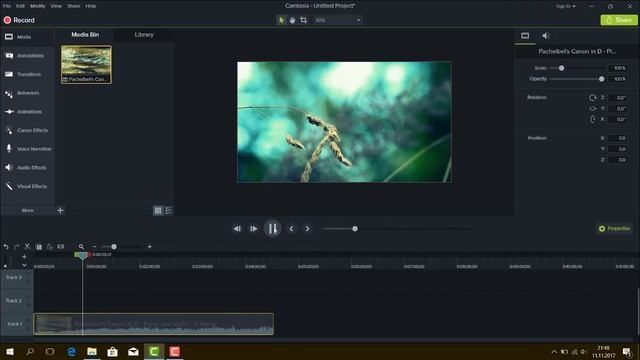
Task: Open the canvas zoom percentage dropdown
Action: (x=338, y=20)
